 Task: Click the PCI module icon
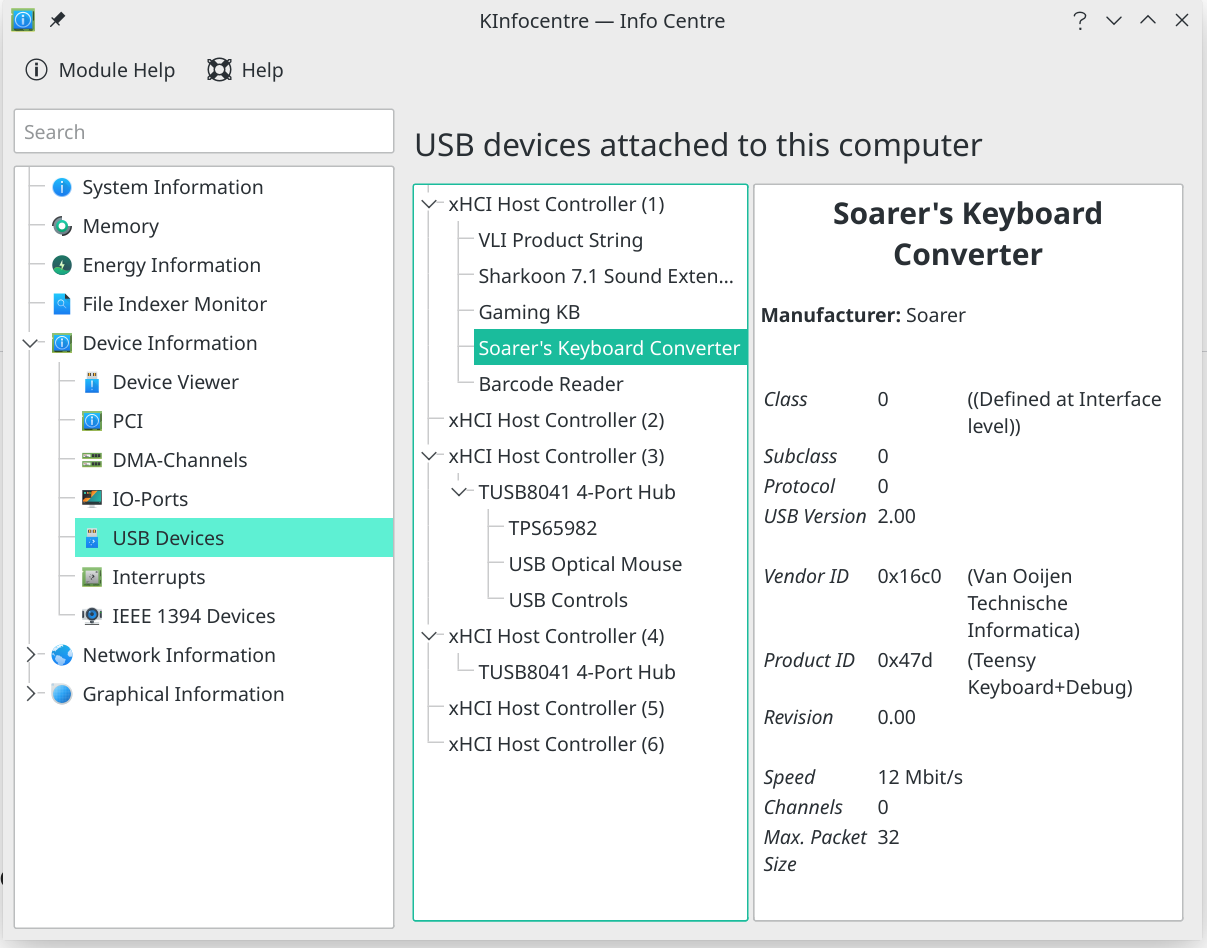pos(92,421)
